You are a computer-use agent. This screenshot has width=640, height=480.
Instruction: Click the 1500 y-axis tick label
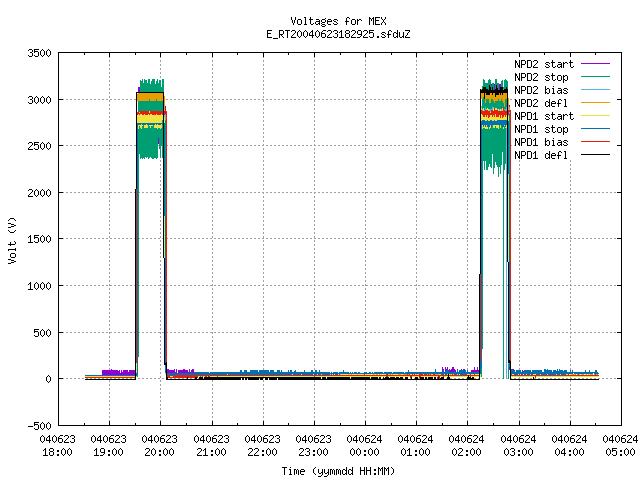tap(40, 239)
